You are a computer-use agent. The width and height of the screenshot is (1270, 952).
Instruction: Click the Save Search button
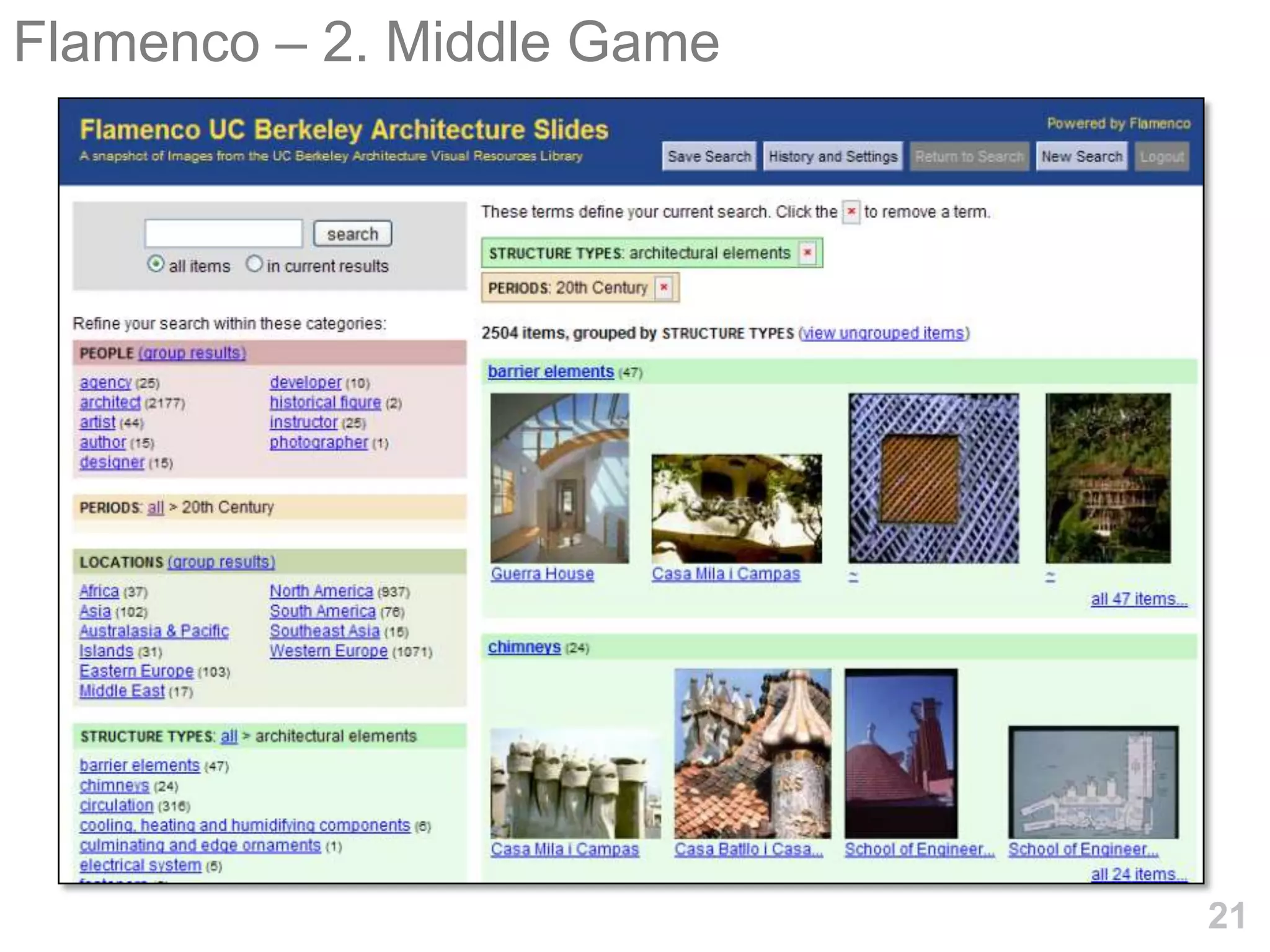709,156
